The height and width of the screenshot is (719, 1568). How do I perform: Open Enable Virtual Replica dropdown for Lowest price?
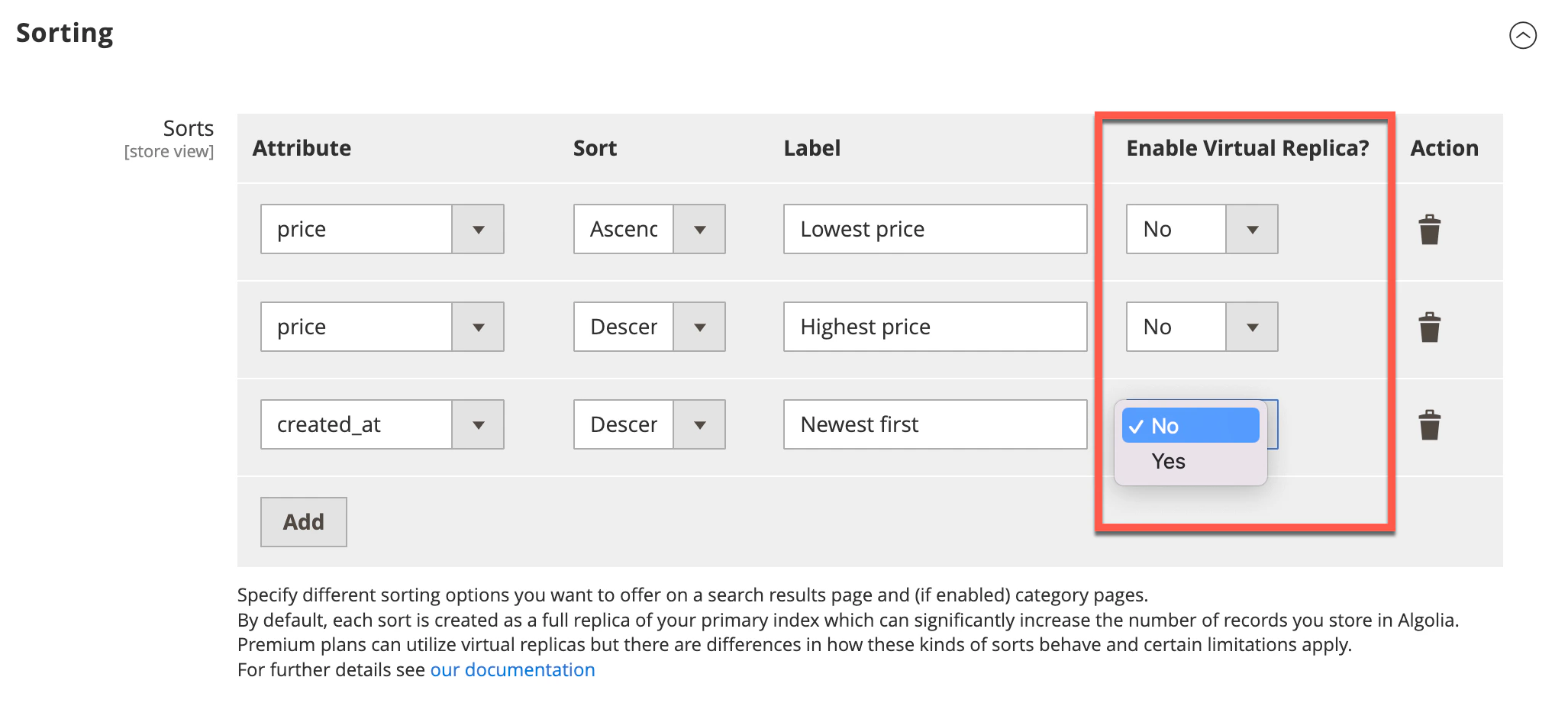click(1253, 228)
